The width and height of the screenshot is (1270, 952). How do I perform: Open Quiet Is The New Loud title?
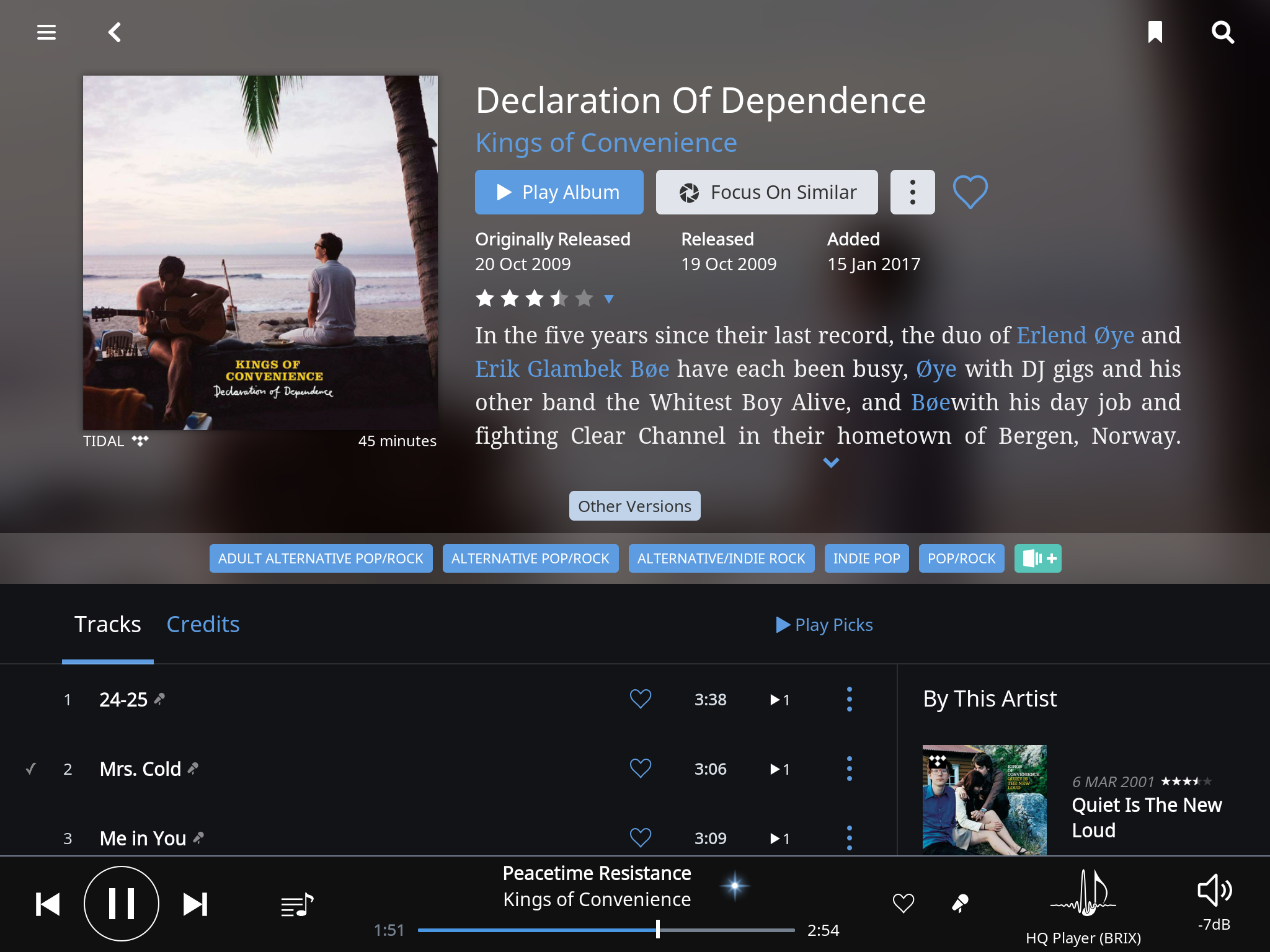tap(1147, 818)
